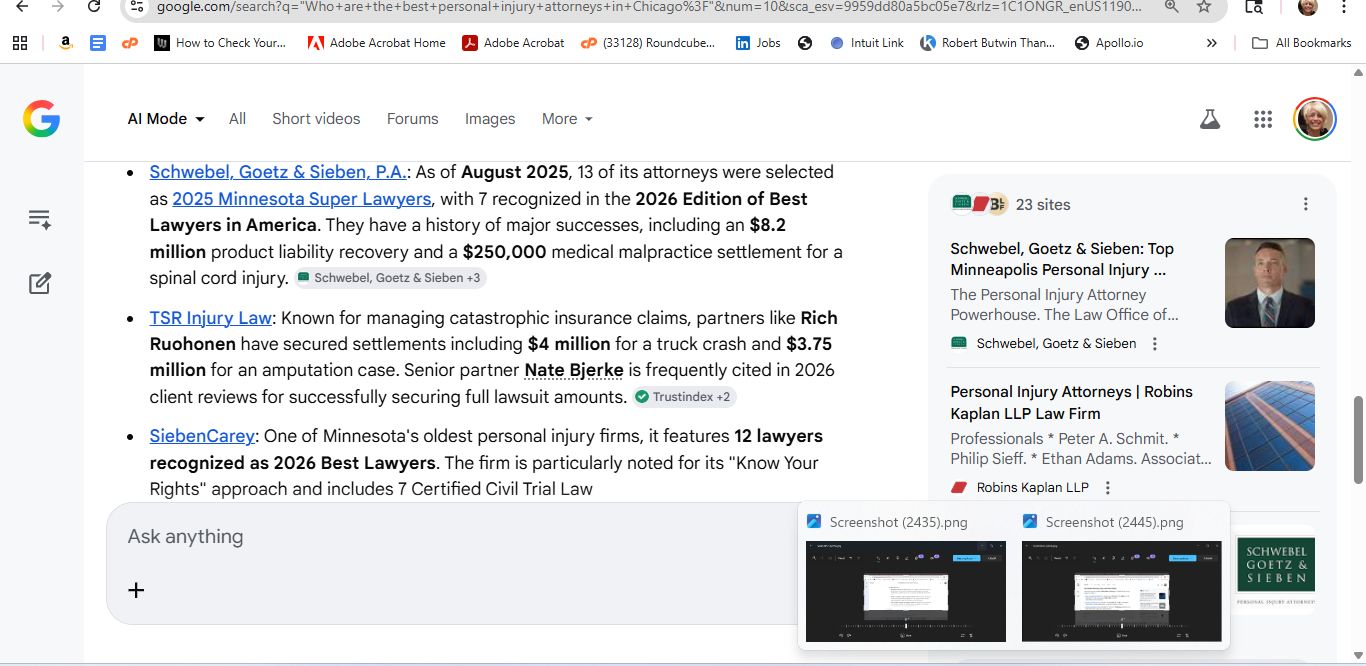
Task: Open the TSR Injury Law link
Action: pyautogui.click(x=211, y=318)
